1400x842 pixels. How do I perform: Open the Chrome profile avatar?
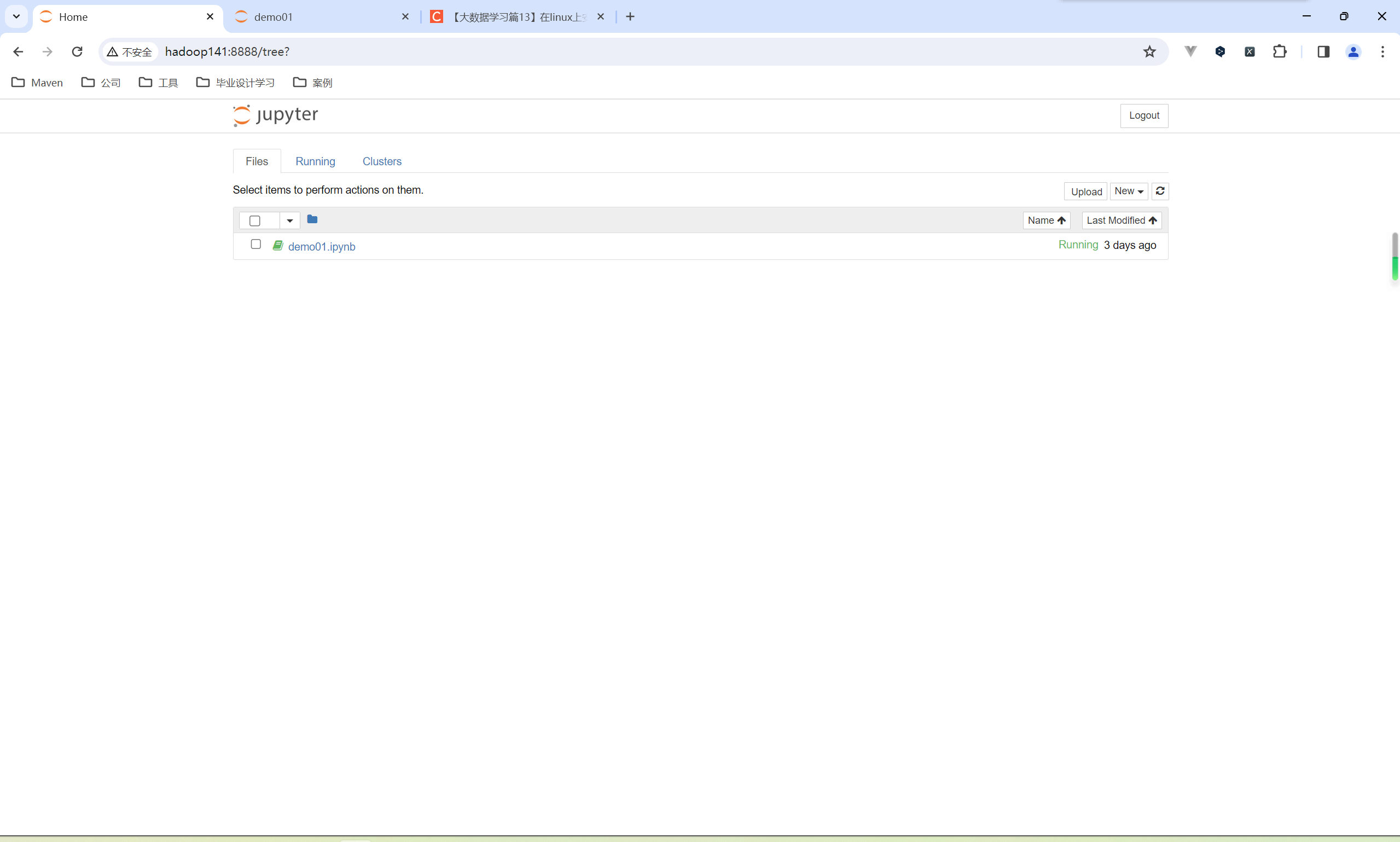click(1353, 51)
